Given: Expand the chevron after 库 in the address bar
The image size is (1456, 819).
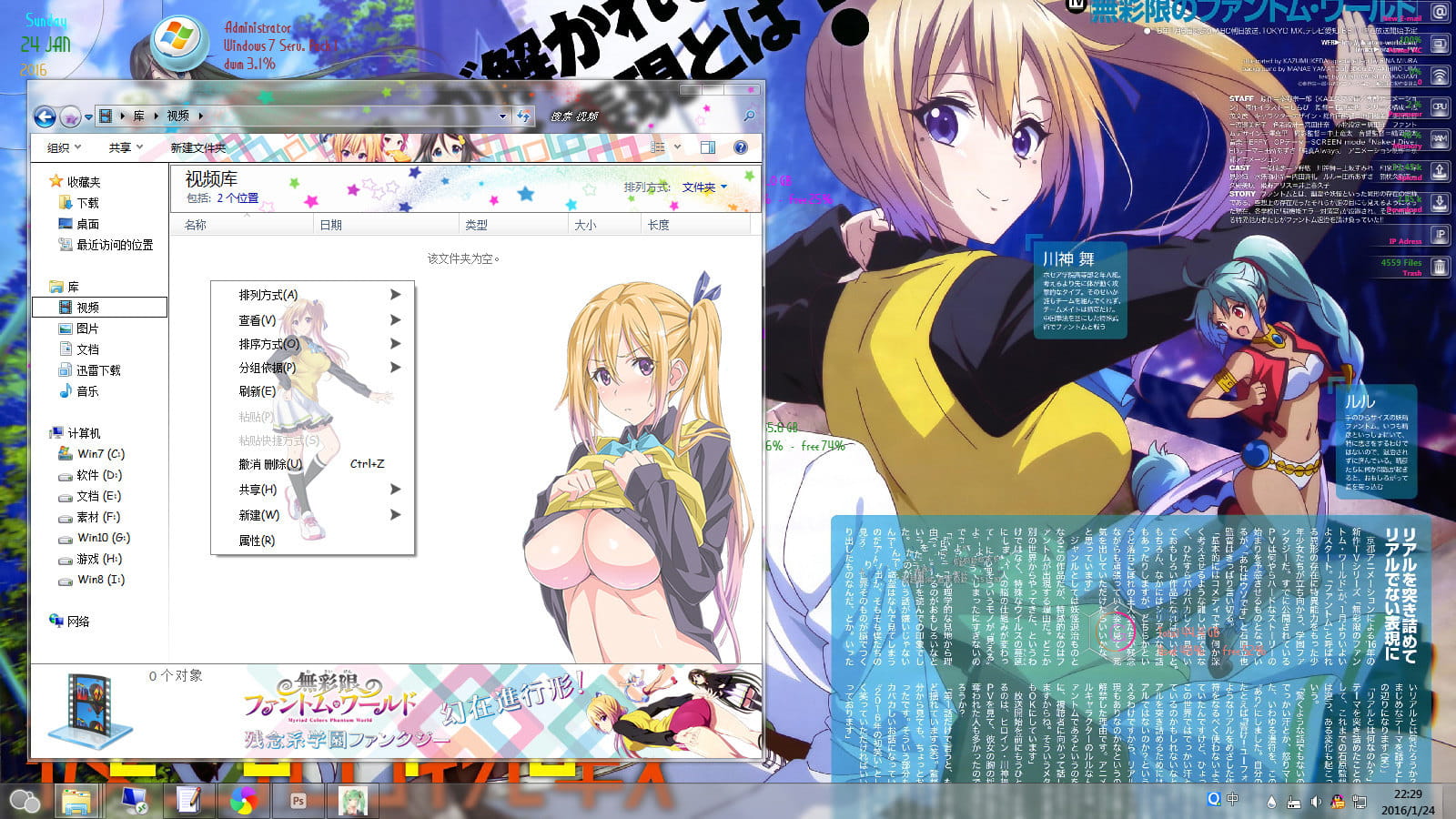Looking at the screenshot, I should [x=157, y=116].
